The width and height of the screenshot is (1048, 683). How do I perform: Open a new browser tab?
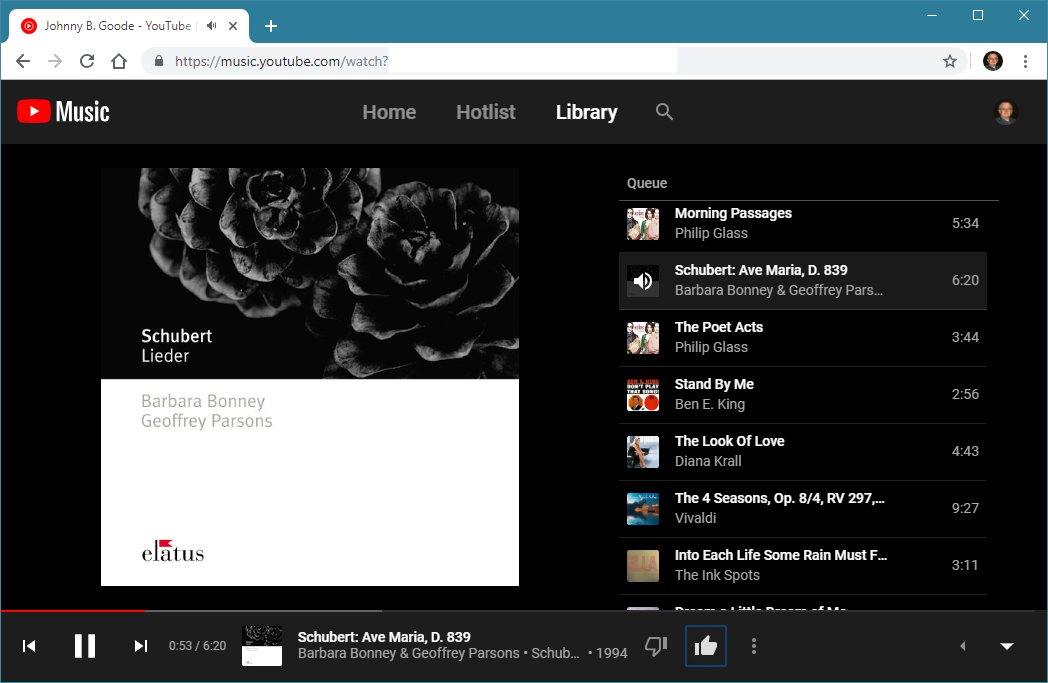point(271,26)
